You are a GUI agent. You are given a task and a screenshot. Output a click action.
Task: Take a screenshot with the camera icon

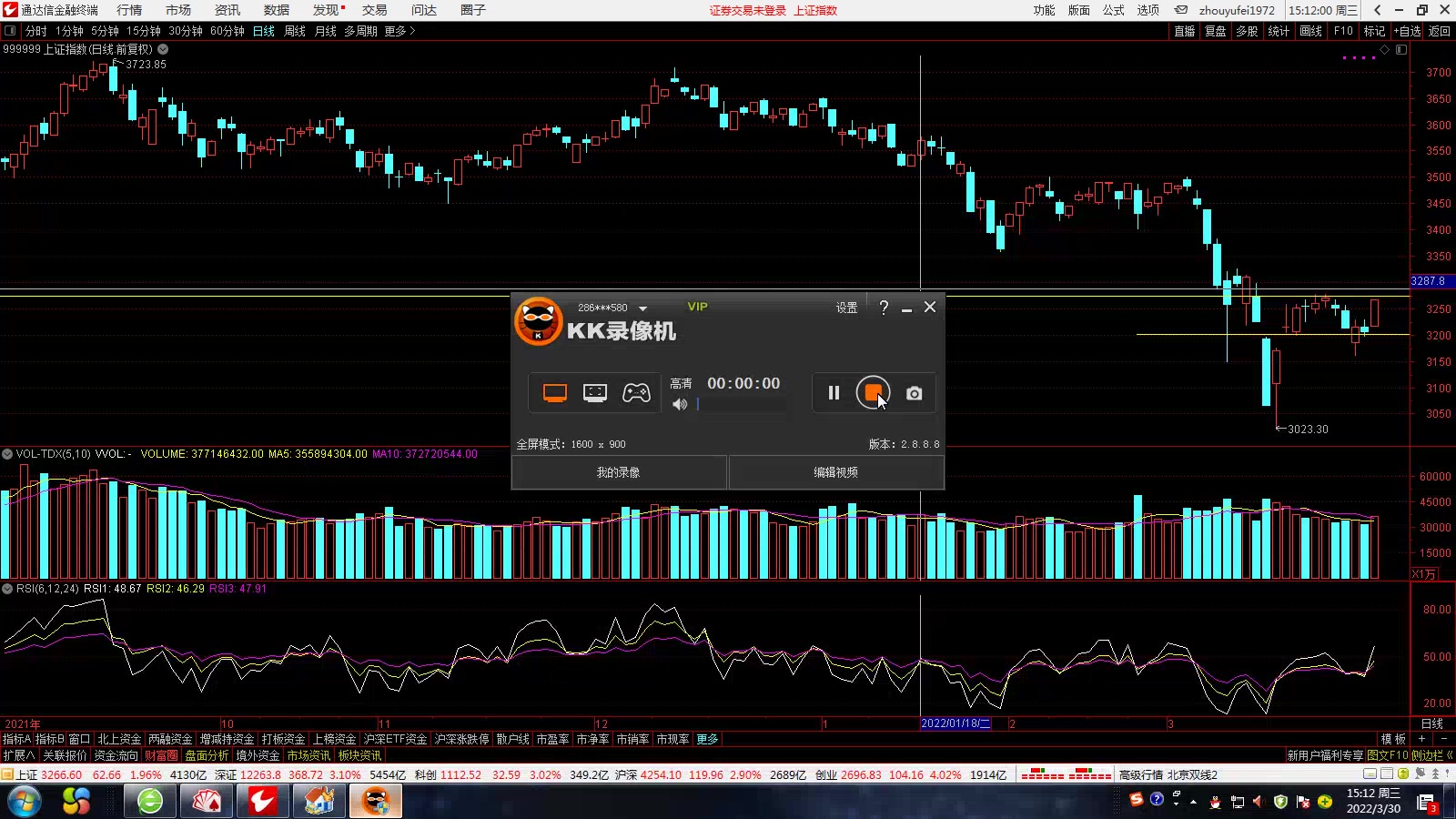tap(915, 393)
